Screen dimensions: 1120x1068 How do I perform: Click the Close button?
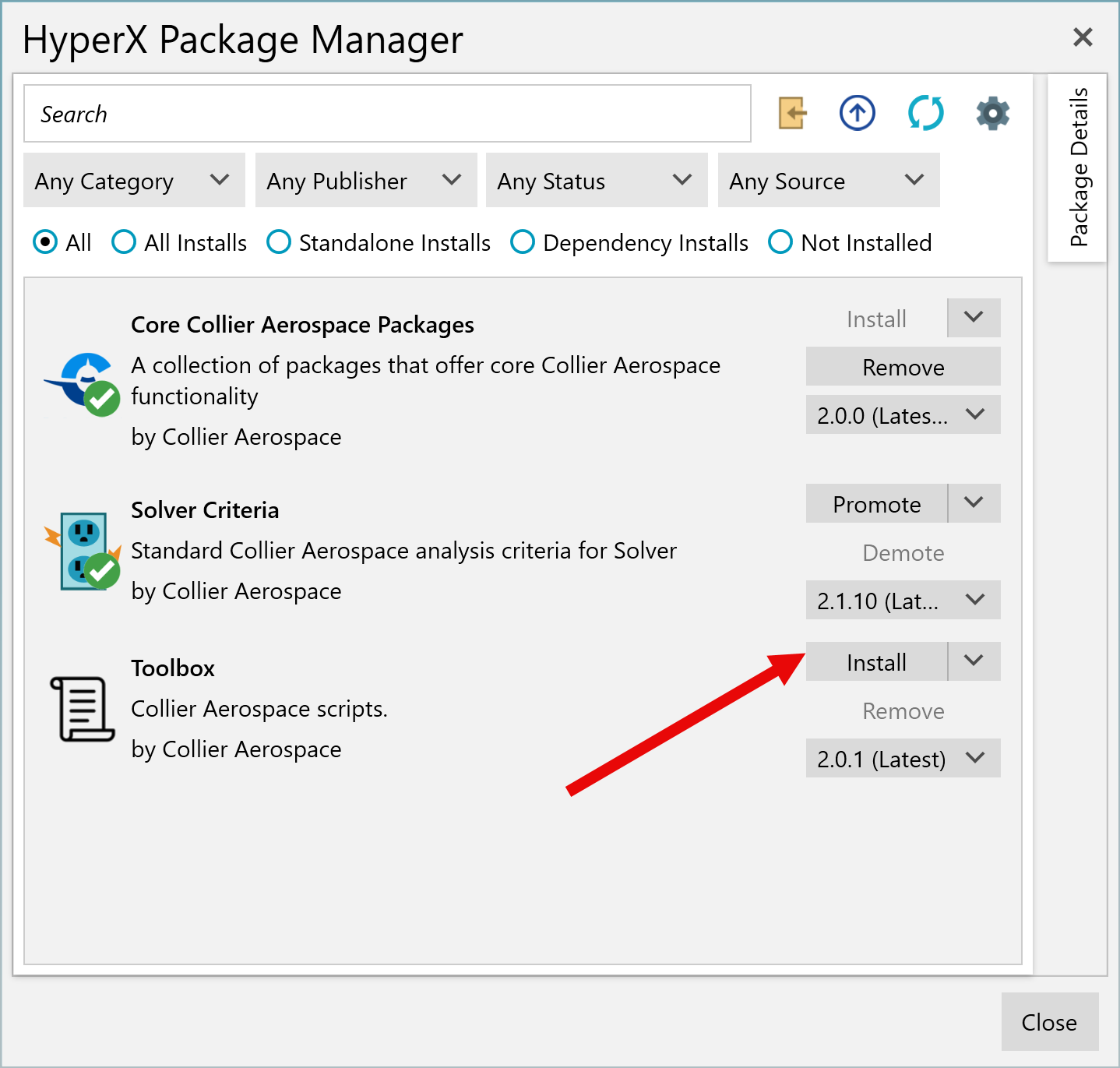click(x=1050, y=1021)
